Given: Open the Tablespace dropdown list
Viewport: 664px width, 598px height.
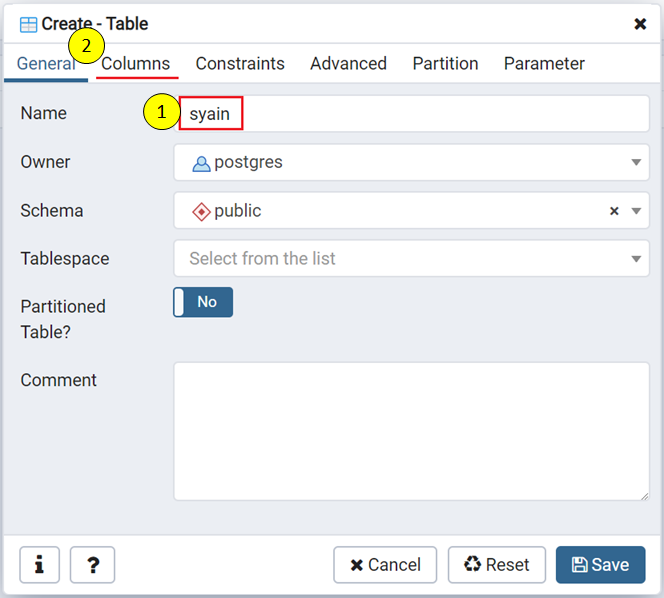Looking at the screenshot, I should 411,258.
